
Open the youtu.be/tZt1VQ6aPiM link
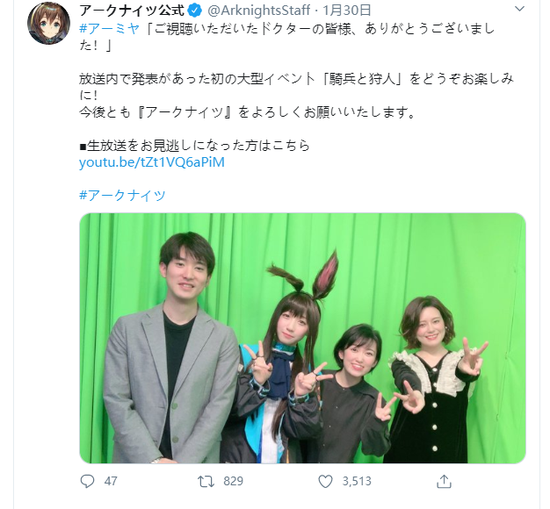click(x=152, y=162)
